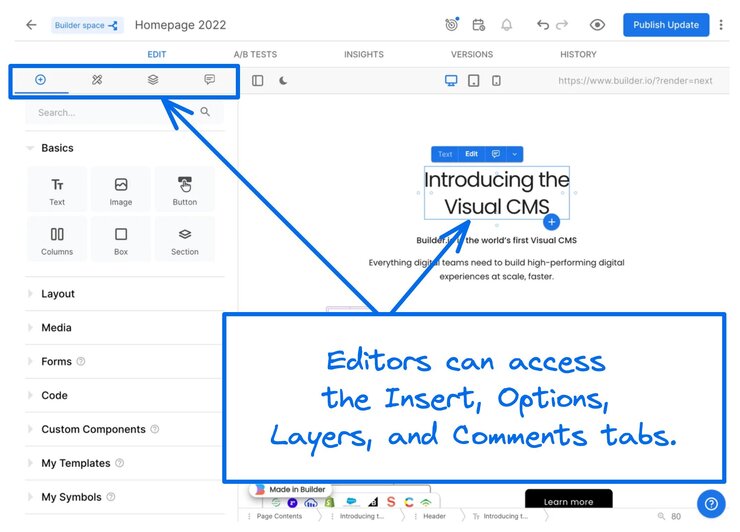Add block with blue plus button

click(552, 221)
